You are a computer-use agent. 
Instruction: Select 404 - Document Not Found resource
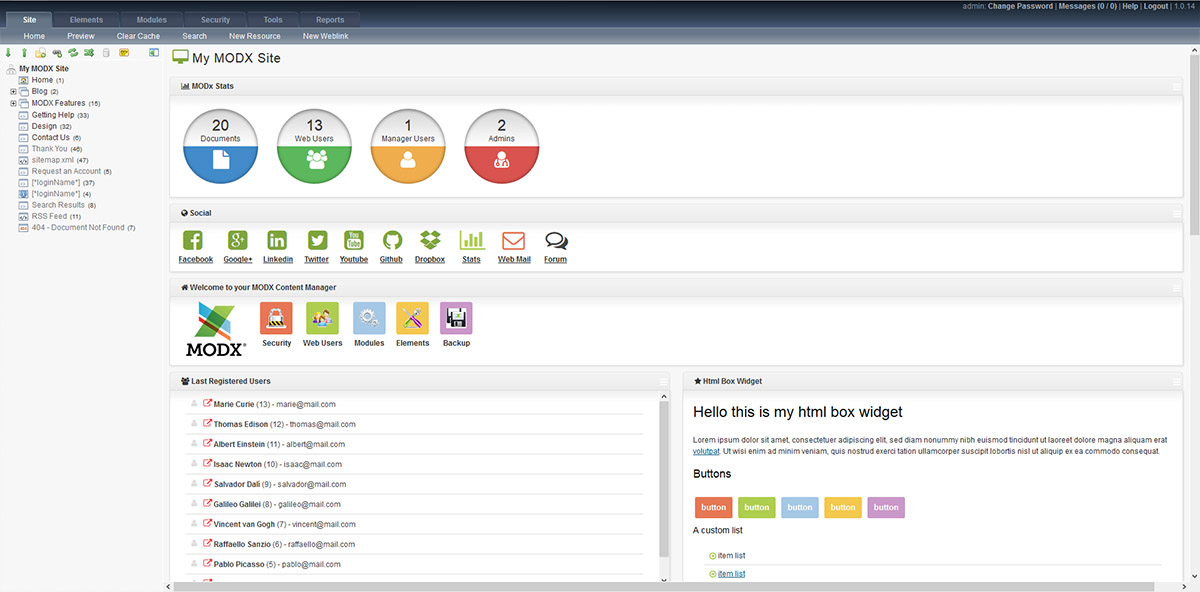(x=78, y=227)
